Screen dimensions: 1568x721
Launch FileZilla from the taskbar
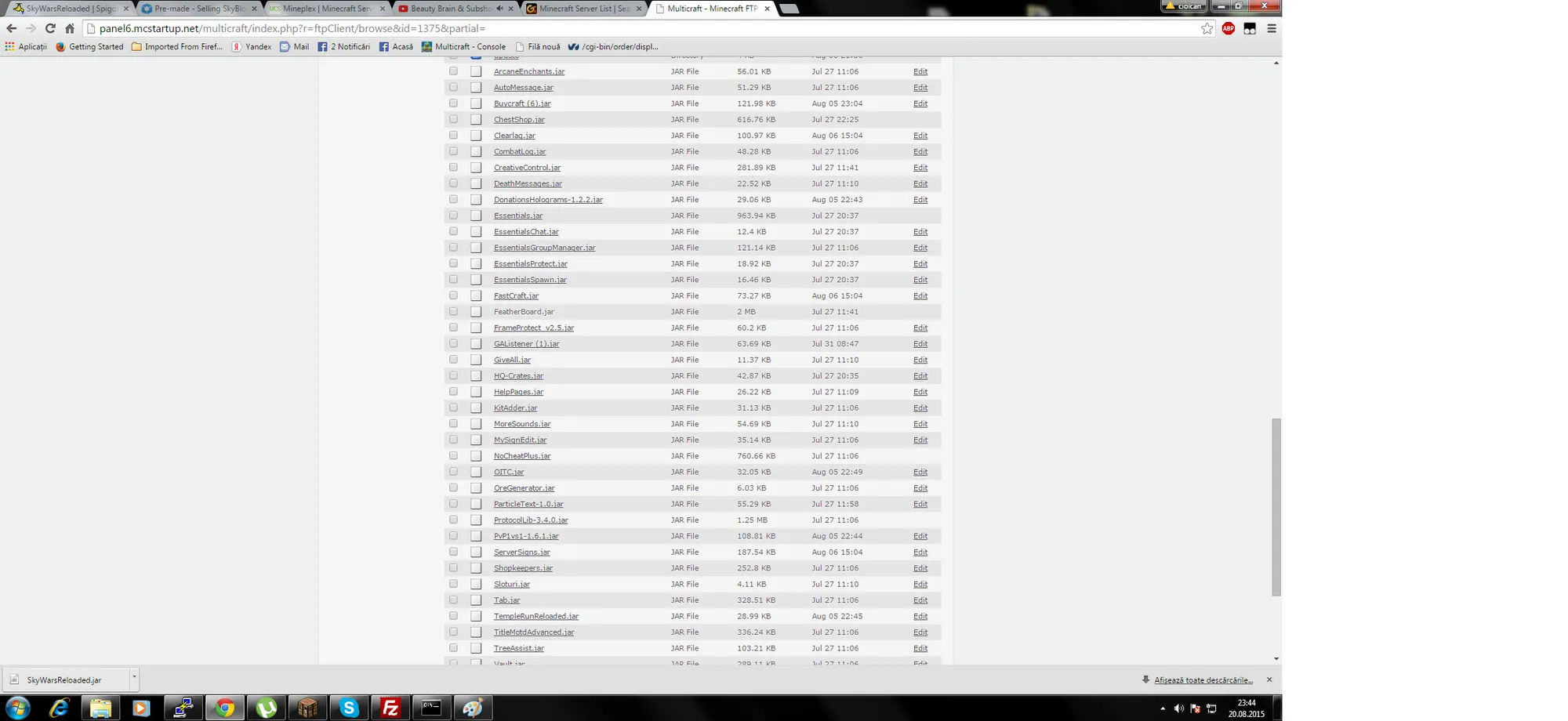click(x=390, y=708)
